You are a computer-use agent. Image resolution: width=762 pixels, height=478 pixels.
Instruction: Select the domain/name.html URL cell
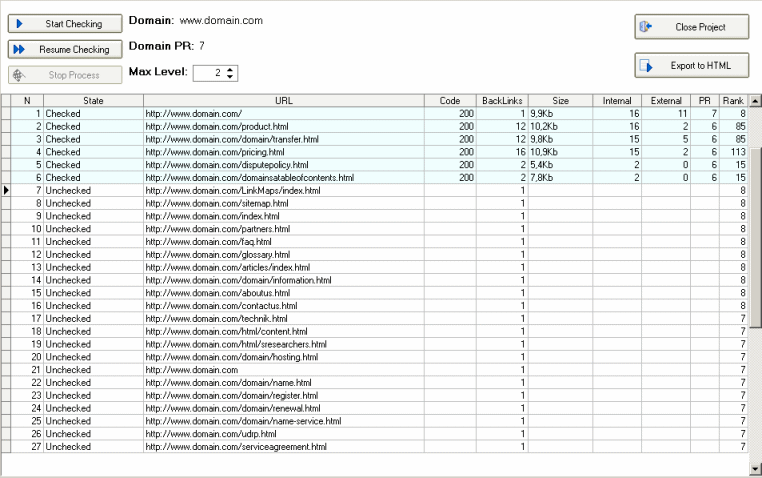(x=284, y=383)
